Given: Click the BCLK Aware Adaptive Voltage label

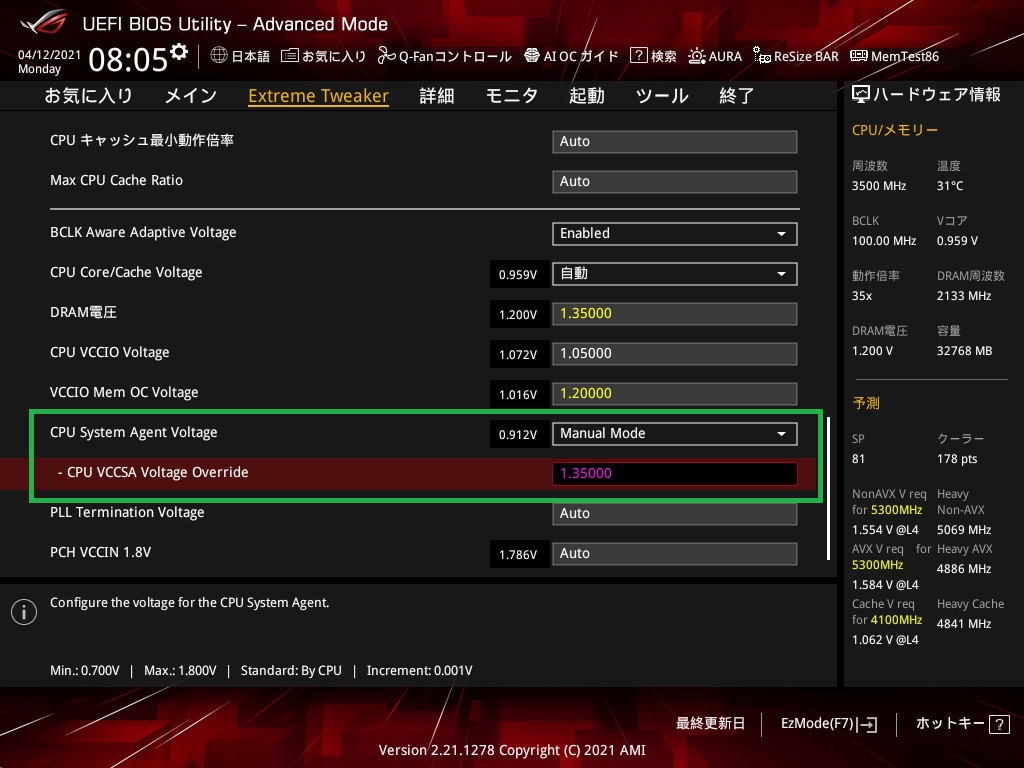Looking at the screenshot, I should pos(143,232).
